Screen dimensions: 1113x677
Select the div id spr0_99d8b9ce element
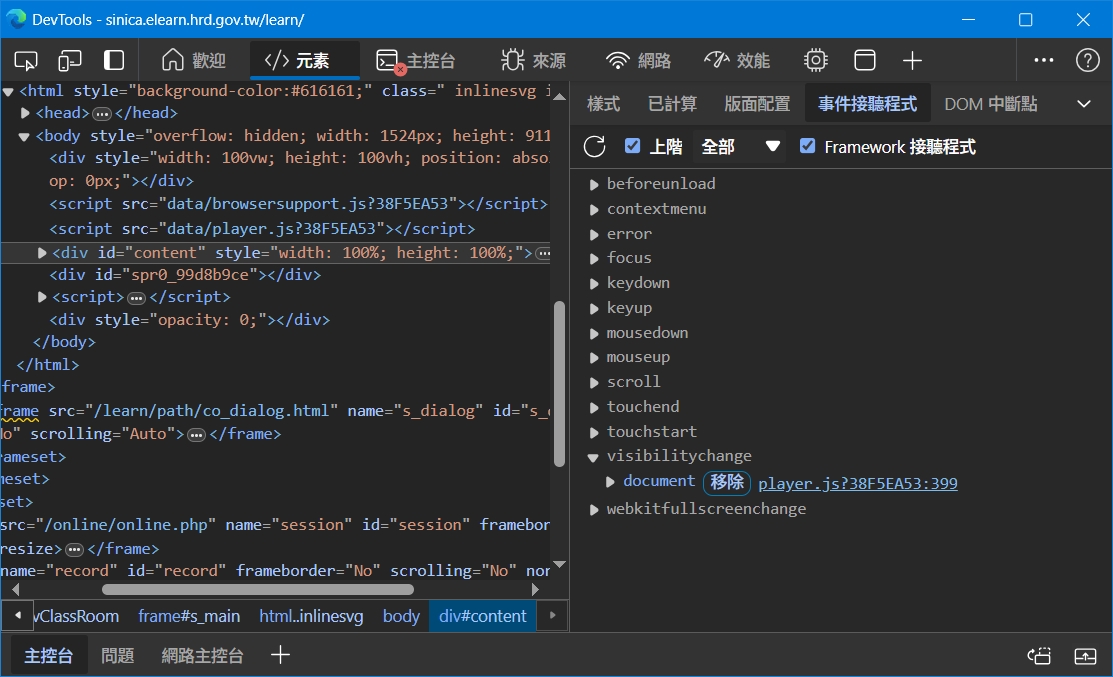[185, 275]
